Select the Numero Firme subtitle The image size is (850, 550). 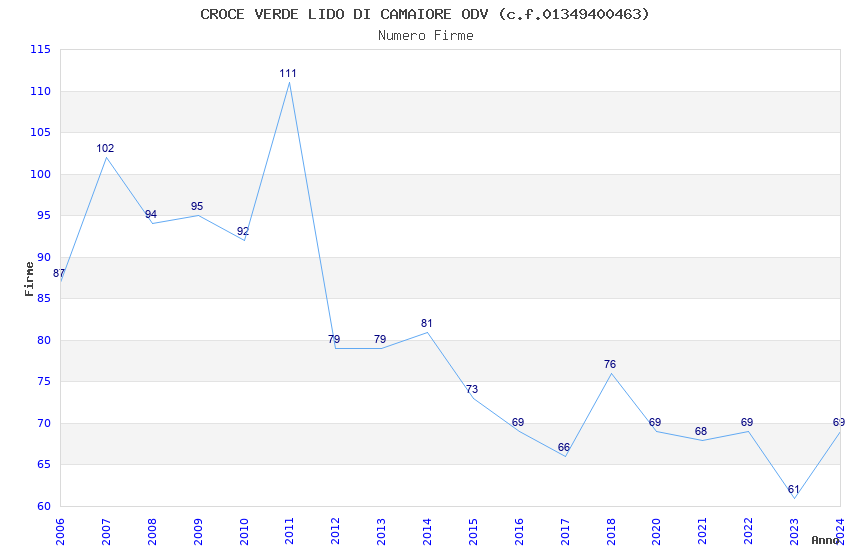pyautogui.click(x=426, y=36)
